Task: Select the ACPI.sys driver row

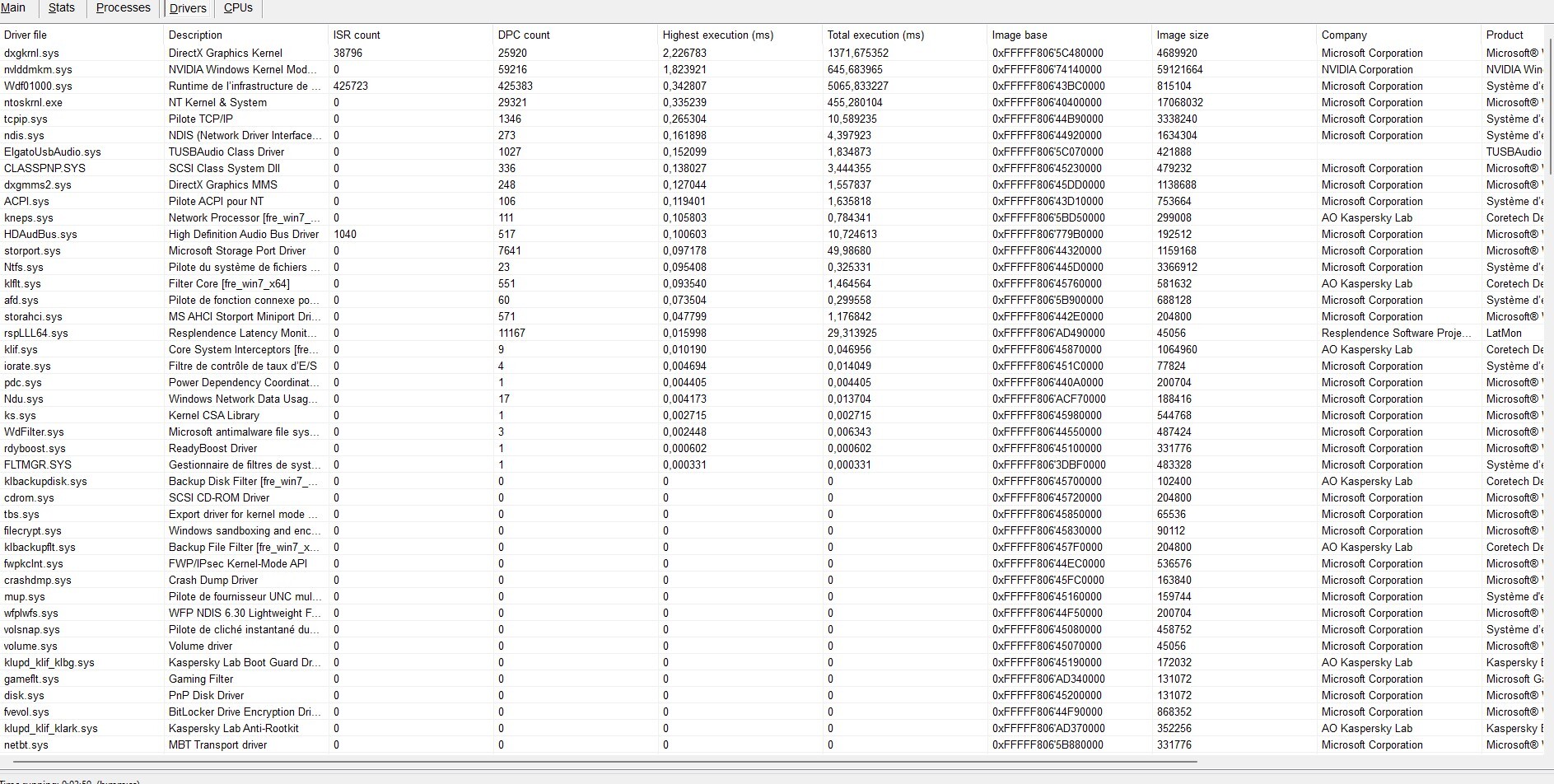Action: pos(772,201)
